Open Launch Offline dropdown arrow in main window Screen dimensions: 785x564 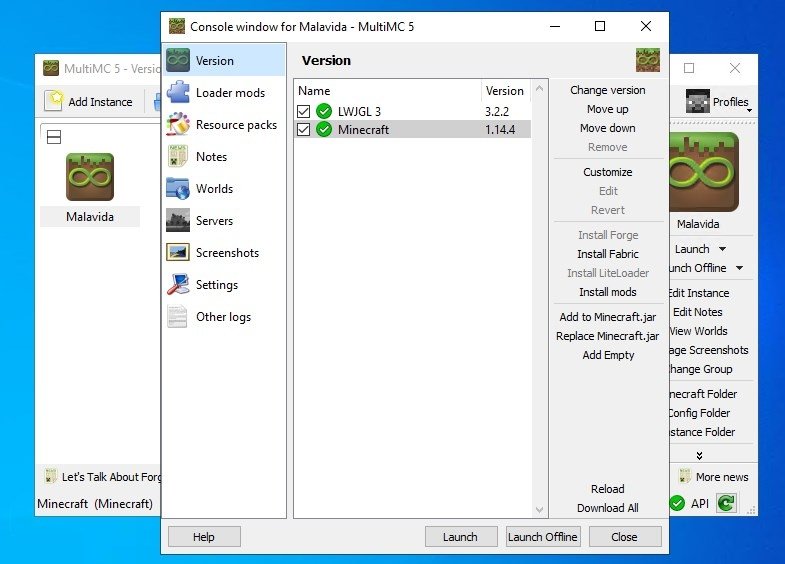pos(739,268)
